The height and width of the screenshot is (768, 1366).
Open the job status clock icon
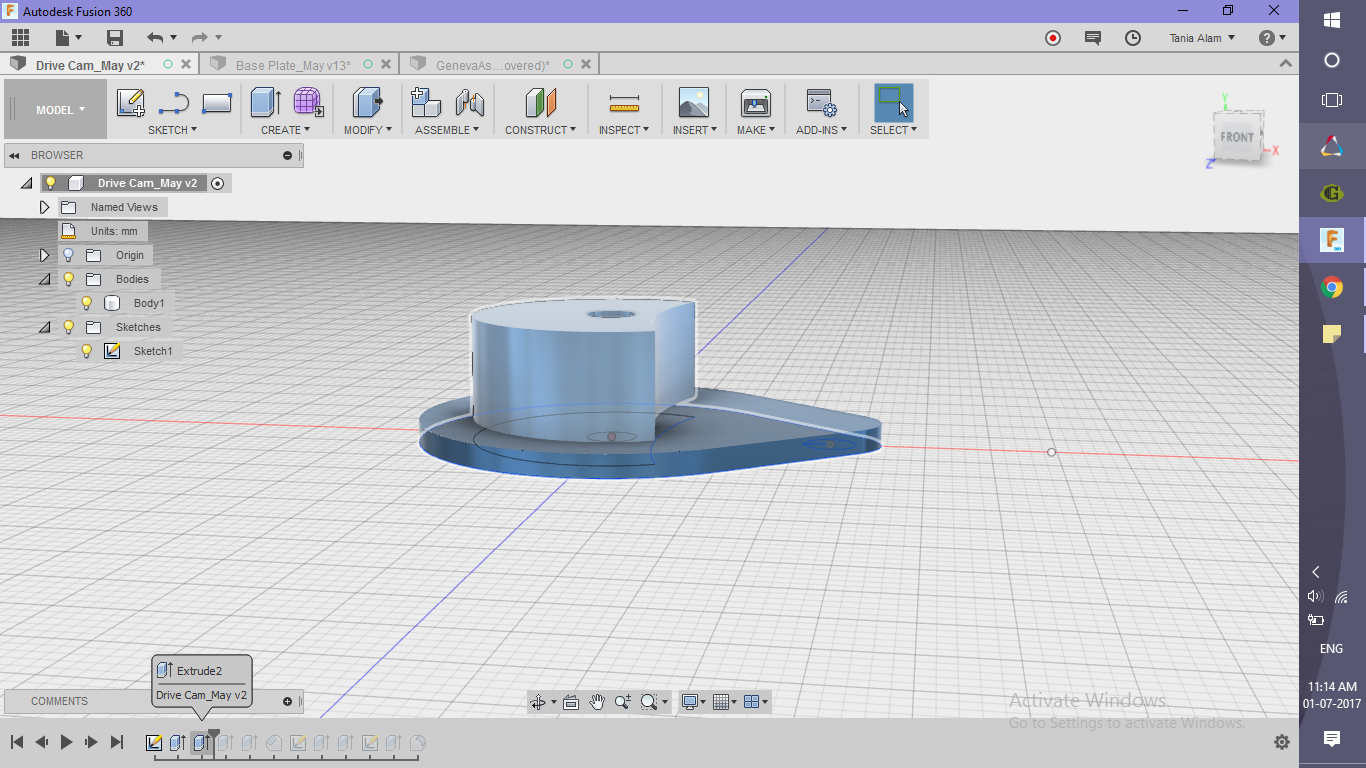click(x=1133, y=38)
